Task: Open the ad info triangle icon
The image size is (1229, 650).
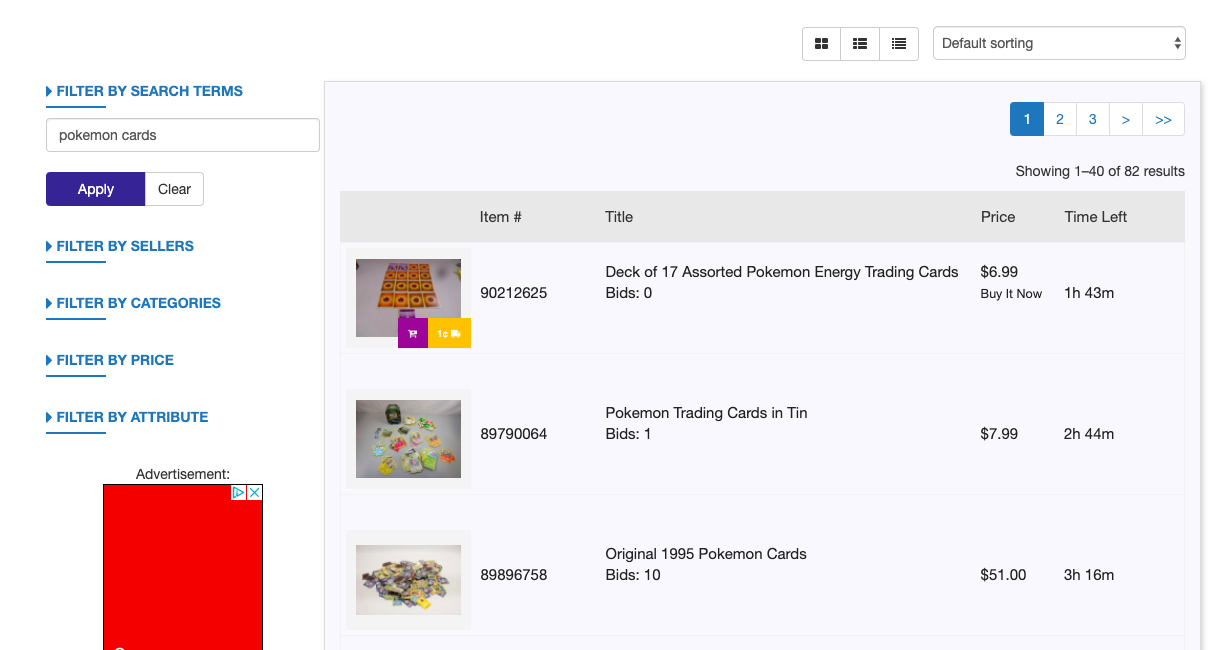Action: [x=238, y=492]
